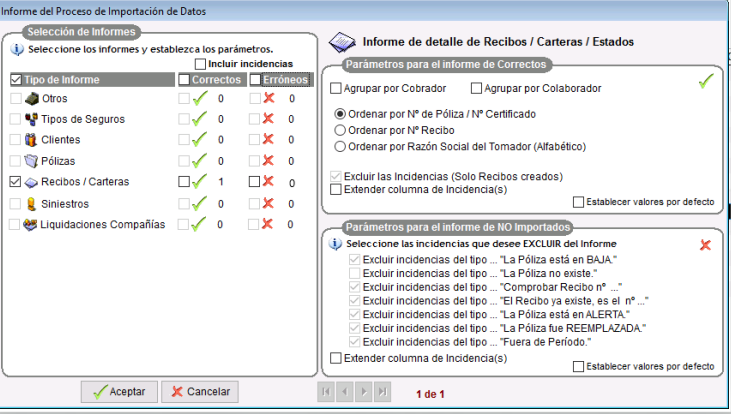Toggle exclusion "Comprobar Recibo nº ..."
The image size is (731, 414).
pyautogui.click(x=355, y=287)
